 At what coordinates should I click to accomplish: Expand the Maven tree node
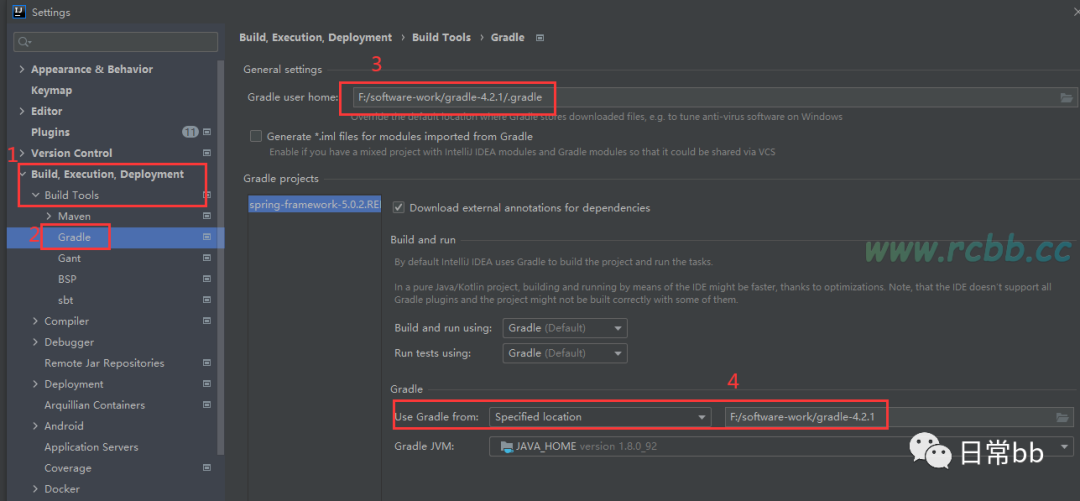point(49,216)
